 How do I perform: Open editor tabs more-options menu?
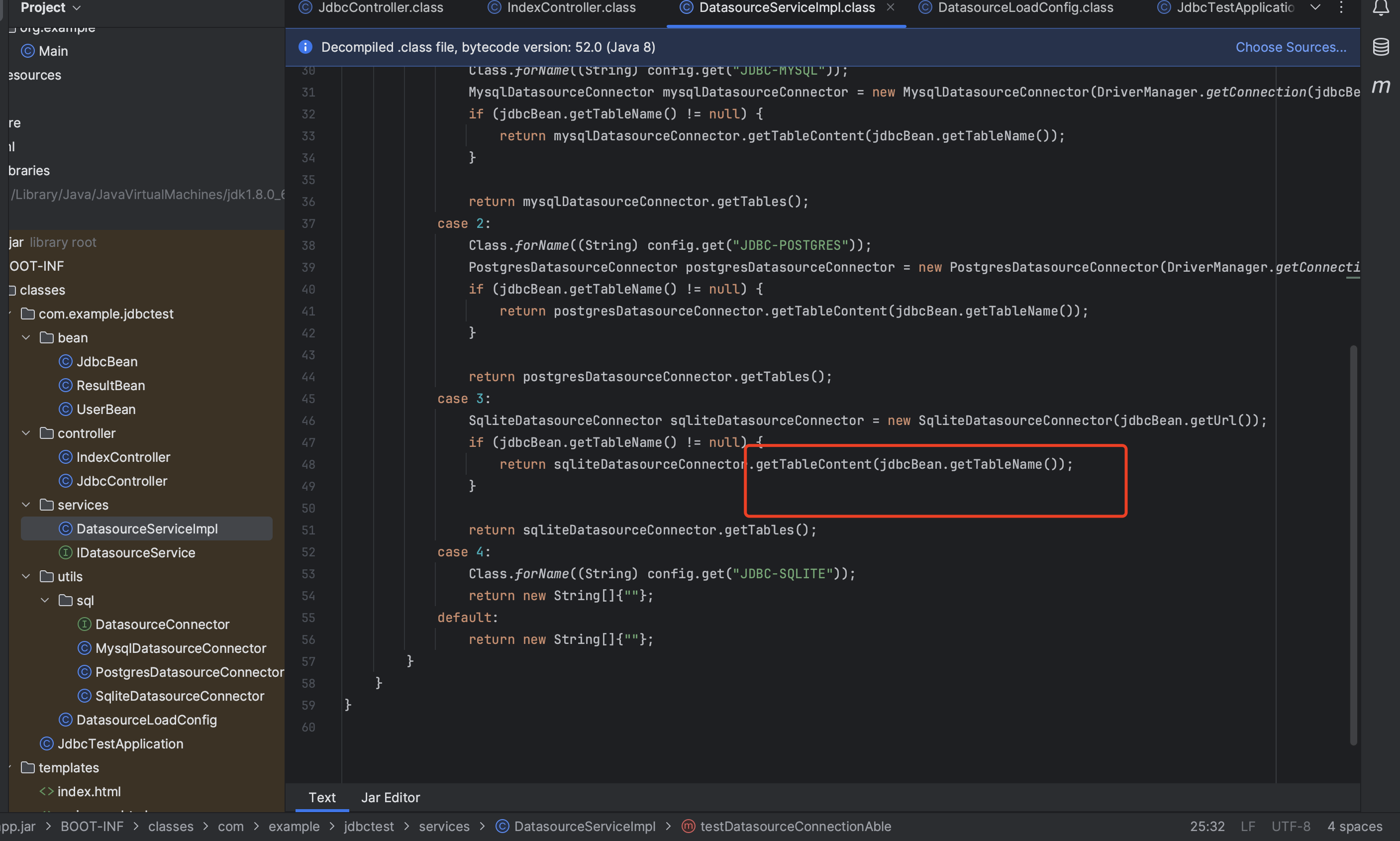click(x=1341, y=7)
